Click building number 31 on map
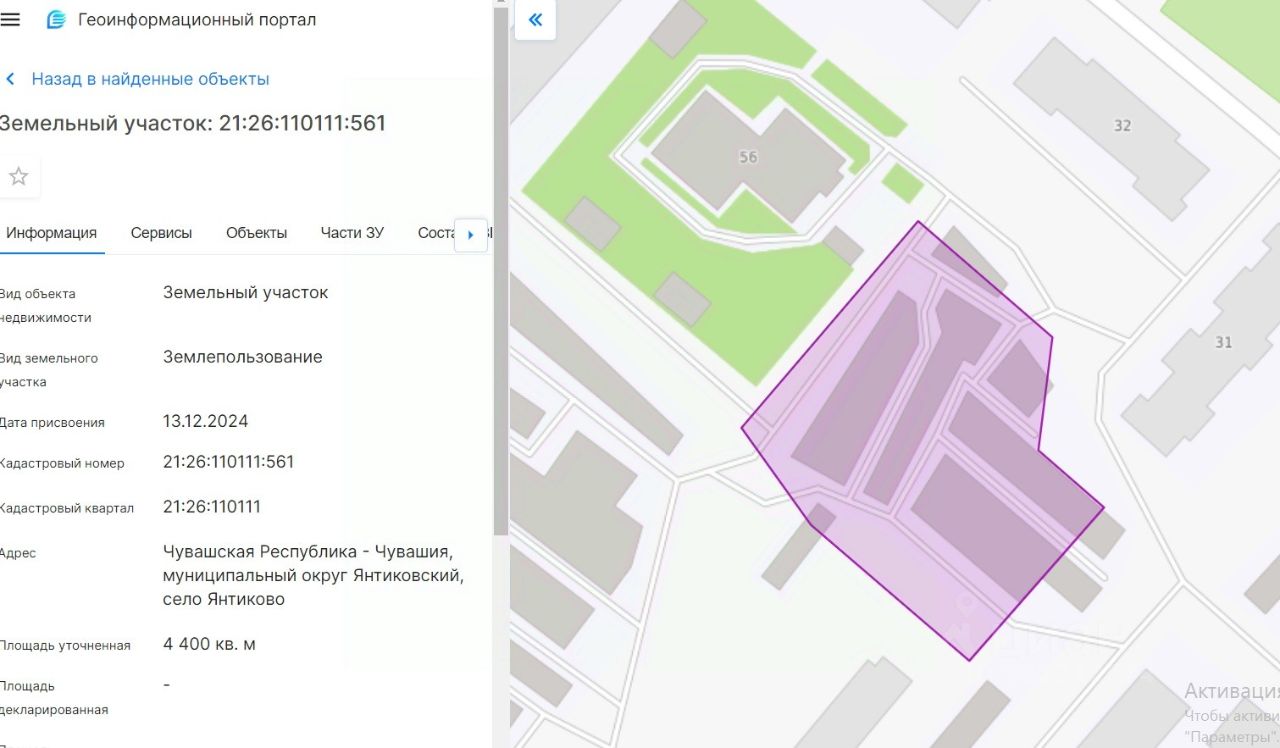The width and height of the screenshot is (1280, 748). pos(1223,342)
